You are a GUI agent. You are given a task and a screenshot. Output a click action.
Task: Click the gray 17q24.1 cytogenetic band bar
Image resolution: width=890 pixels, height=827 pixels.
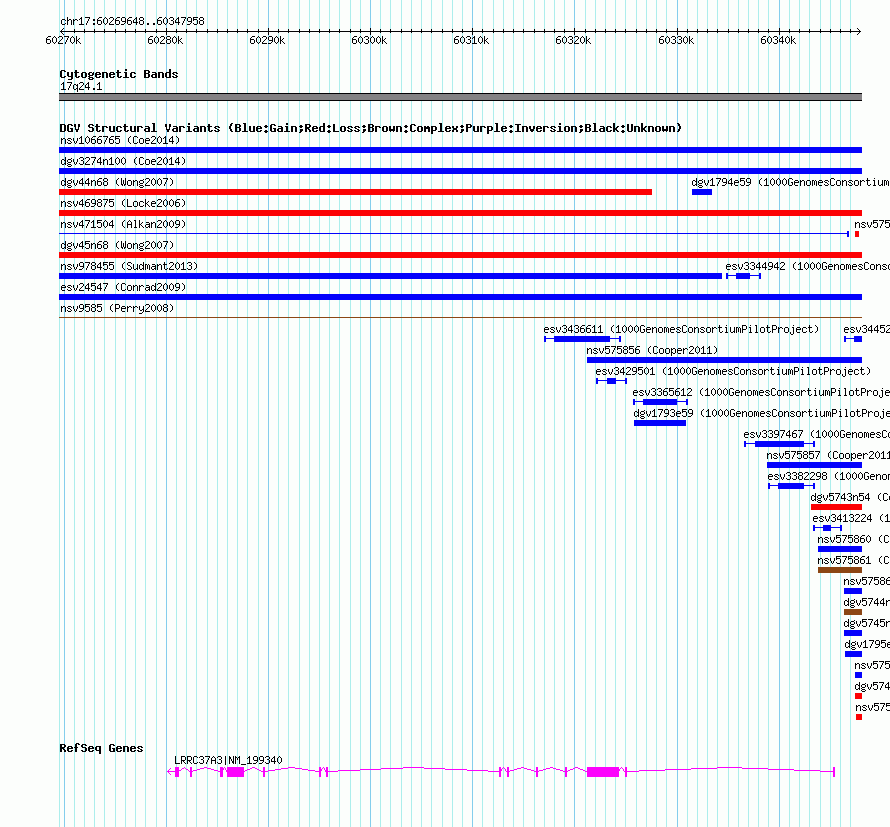[x=460, y=97]
